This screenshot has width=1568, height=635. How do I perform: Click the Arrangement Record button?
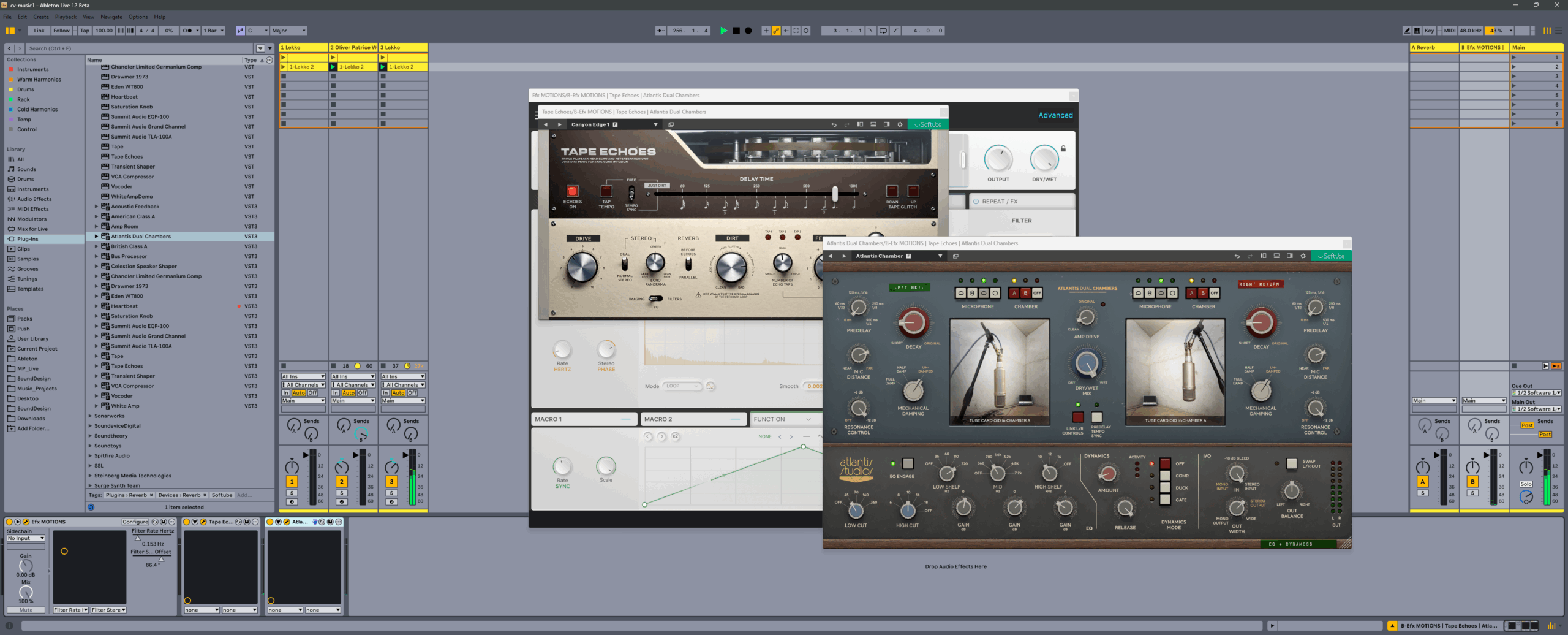point(748,31)
